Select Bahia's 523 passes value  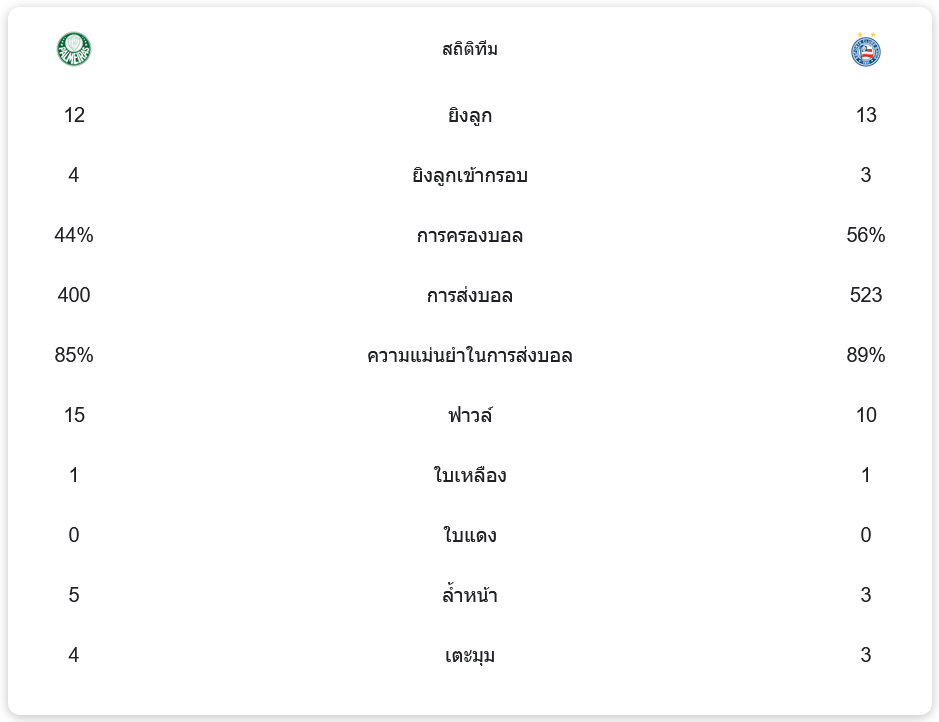point(865,296)
